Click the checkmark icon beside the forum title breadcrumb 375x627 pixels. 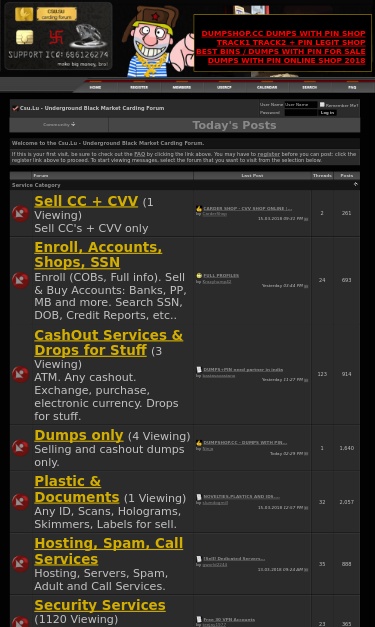point(15,108)
